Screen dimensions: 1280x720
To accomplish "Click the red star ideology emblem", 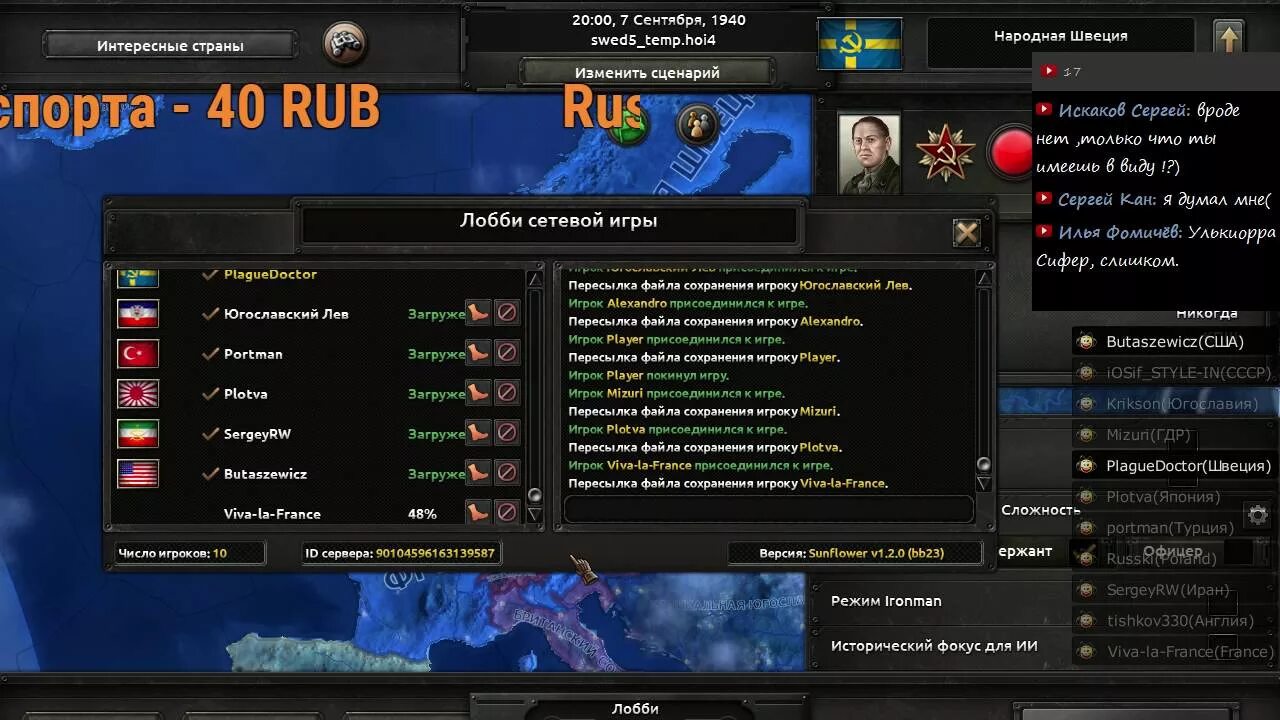I will pyautogui.click(x=945, y=153).
